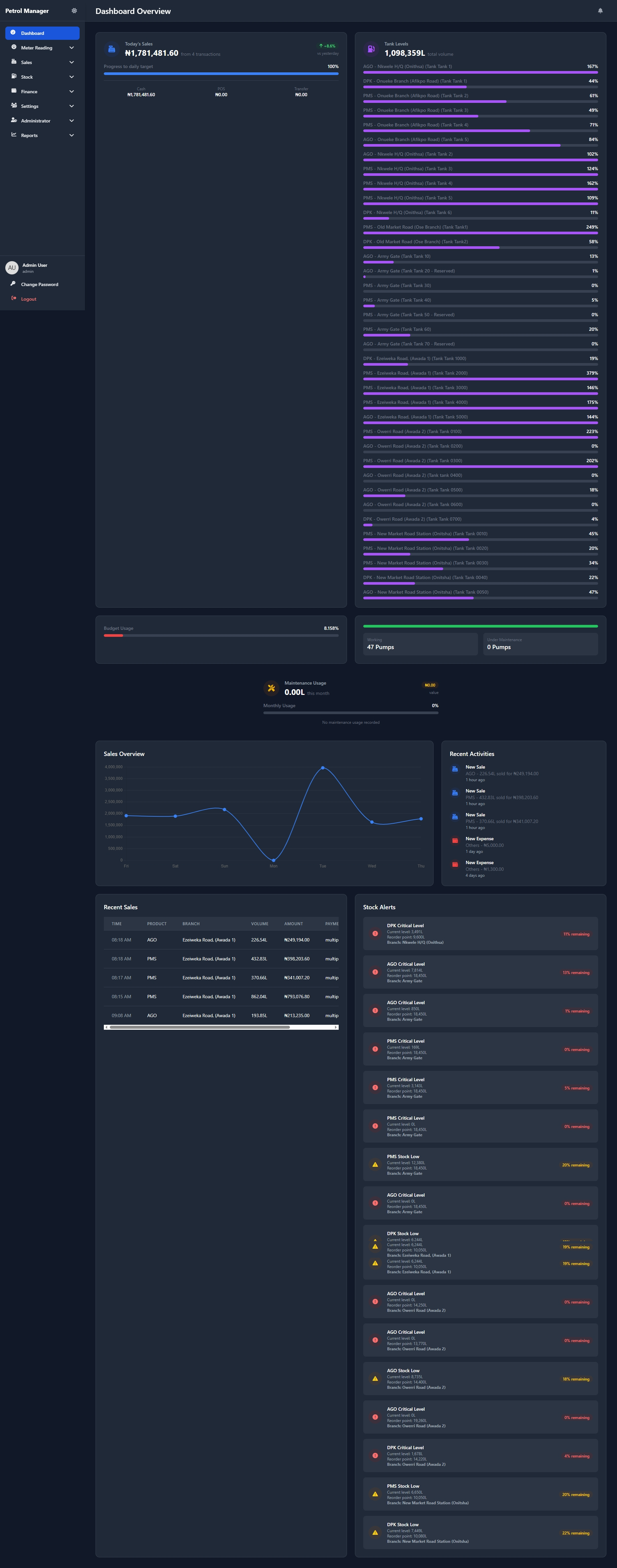Image resolution: width=617 pixels, height=1568 pixels.
Task: Open the Dashboard sidebar item
Action: click(x=42, y=33)
